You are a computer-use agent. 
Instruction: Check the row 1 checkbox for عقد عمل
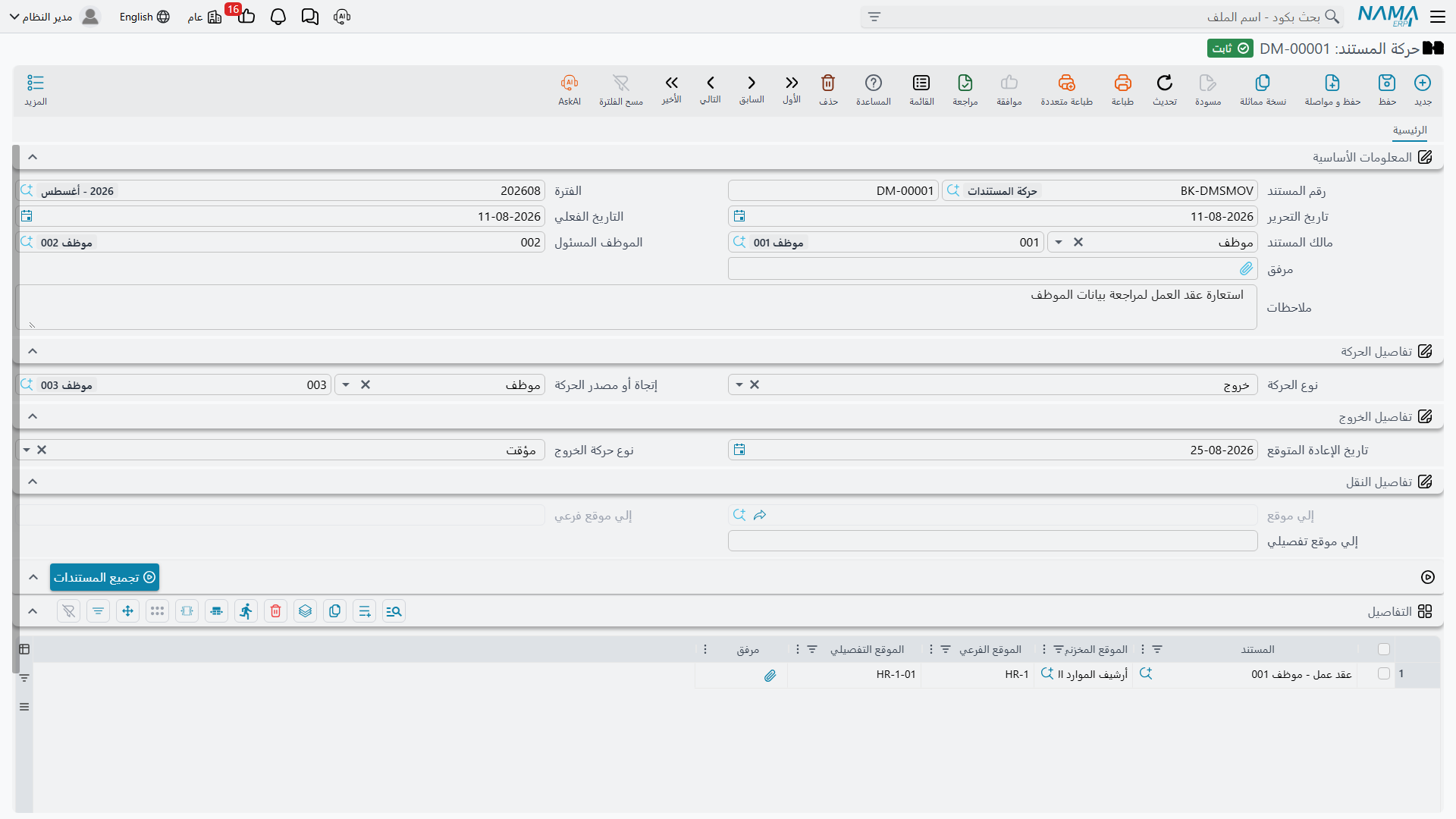click(x=1384, y=674)
